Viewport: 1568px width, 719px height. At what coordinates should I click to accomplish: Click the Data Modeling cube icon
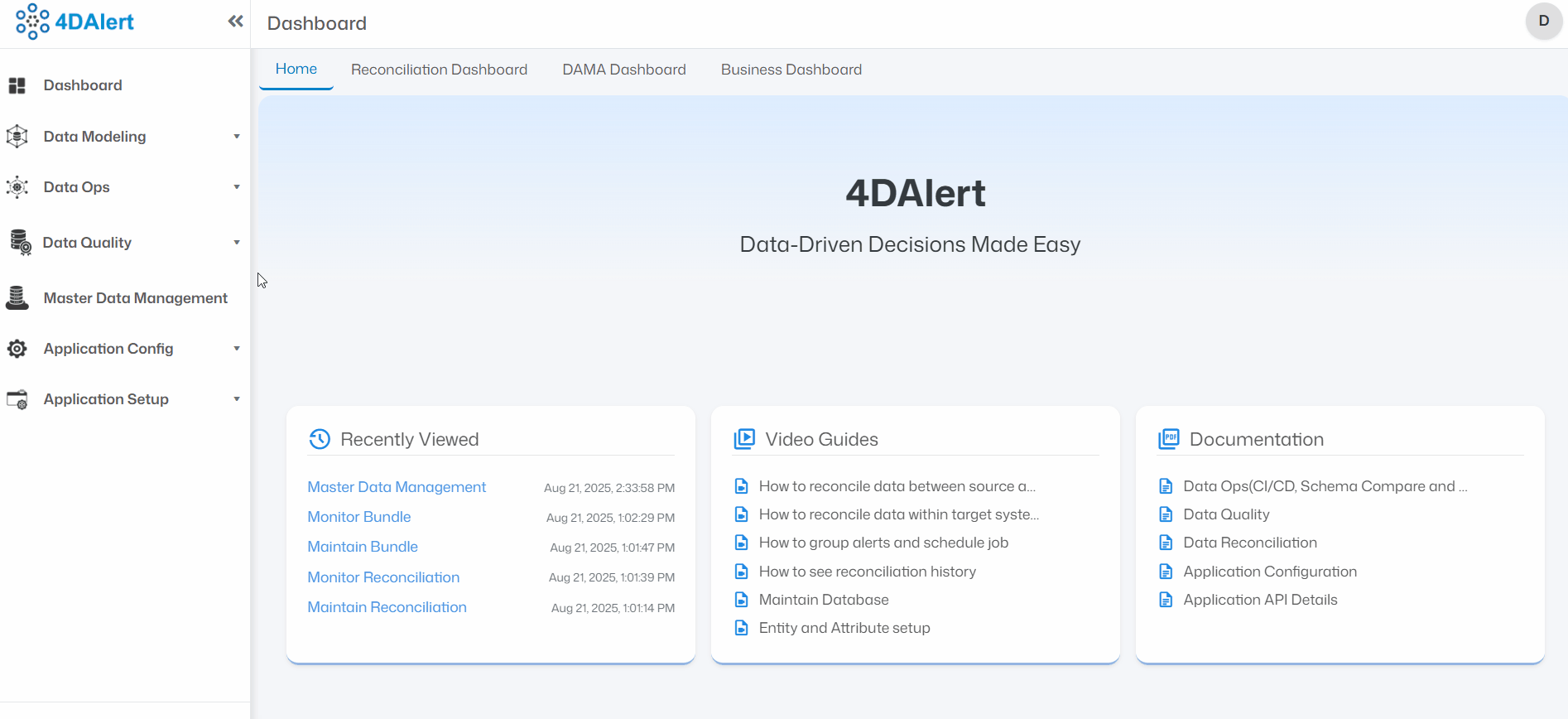click(x=17, y=137)
